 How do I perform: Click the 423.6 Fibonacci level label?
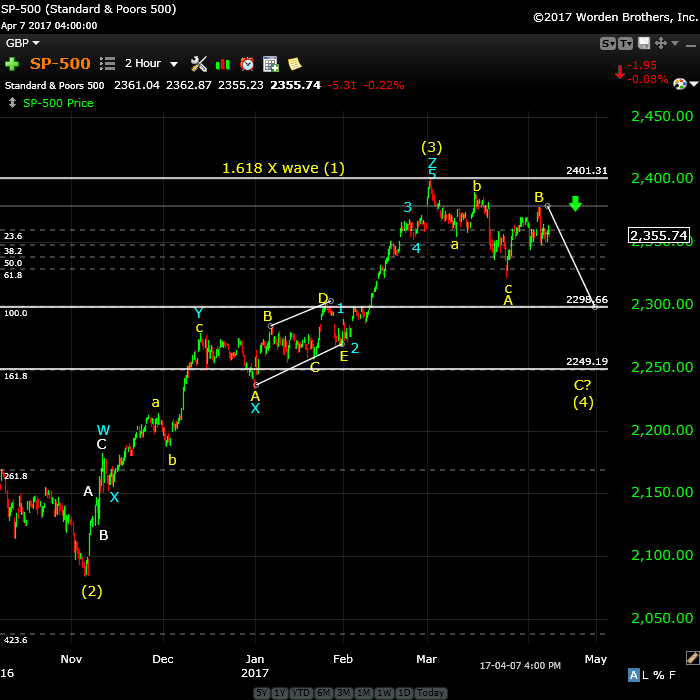pos(16,640)
